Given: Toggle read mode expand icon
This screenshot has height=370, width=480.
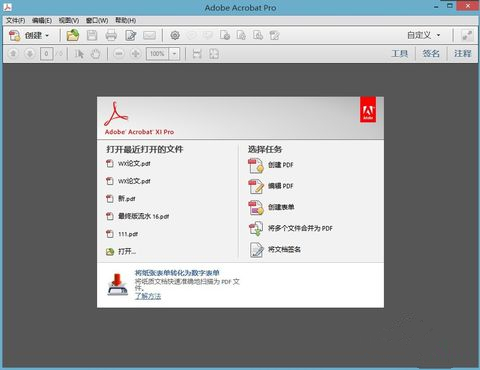Looking at the screenshot, I should pyautogui.click(x=467, y=35).
